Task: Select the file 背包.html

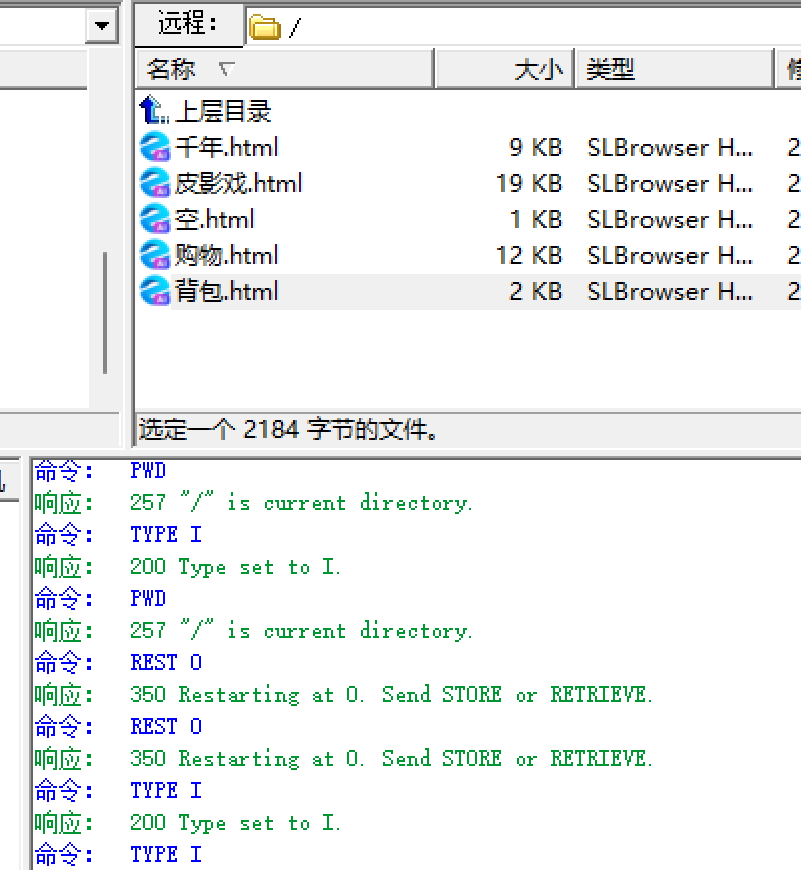Action: pos(226,292)
